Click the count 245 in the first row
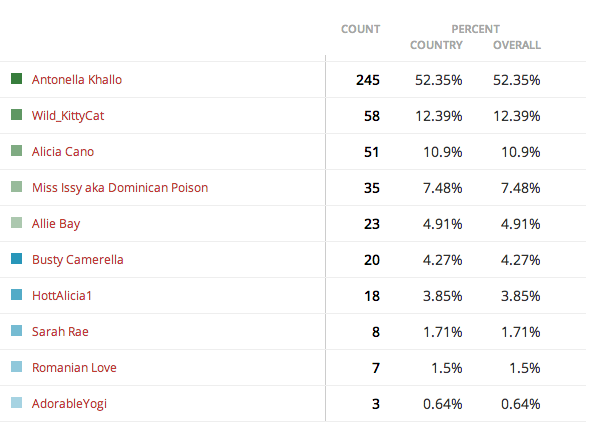The width and height of the screenshot is (596, 429). [368, 80]
